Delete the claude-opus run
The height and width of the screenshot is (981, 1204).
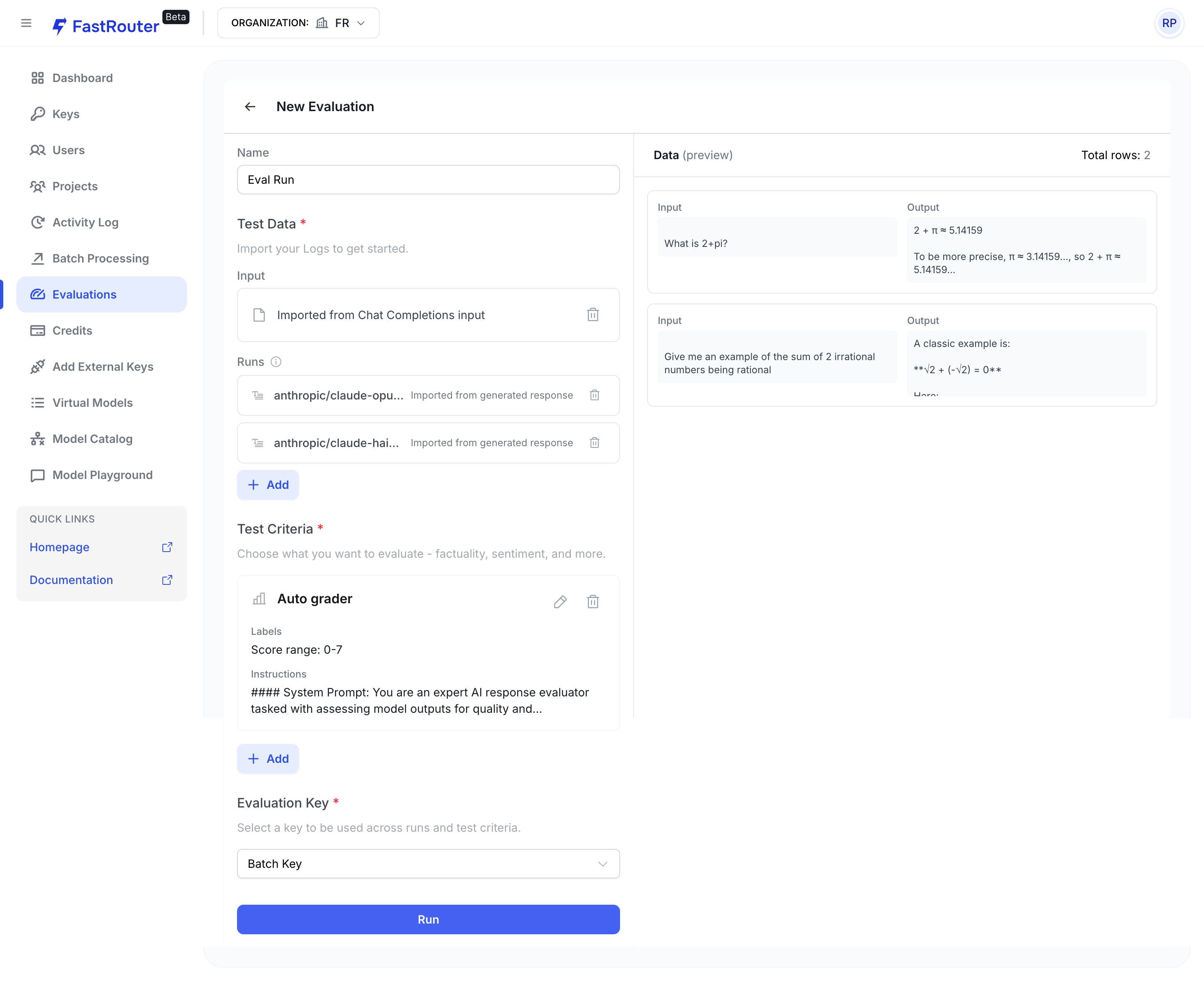(594, 395)
